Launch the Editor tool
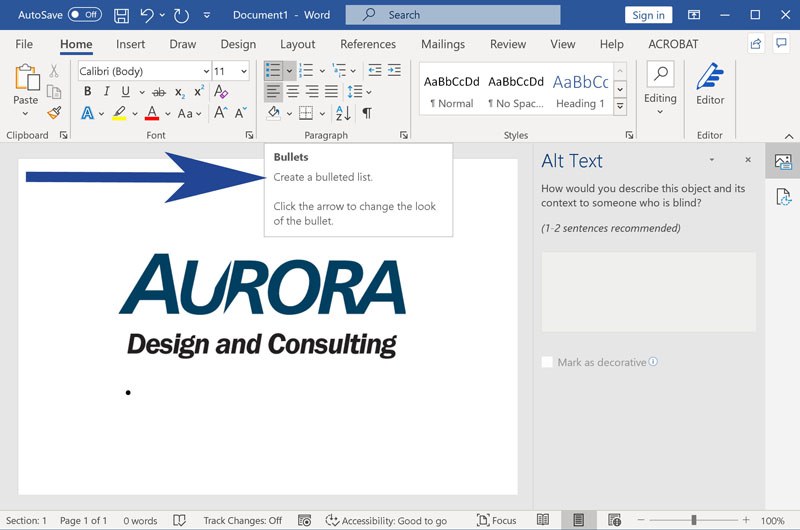 click(710, 84)
